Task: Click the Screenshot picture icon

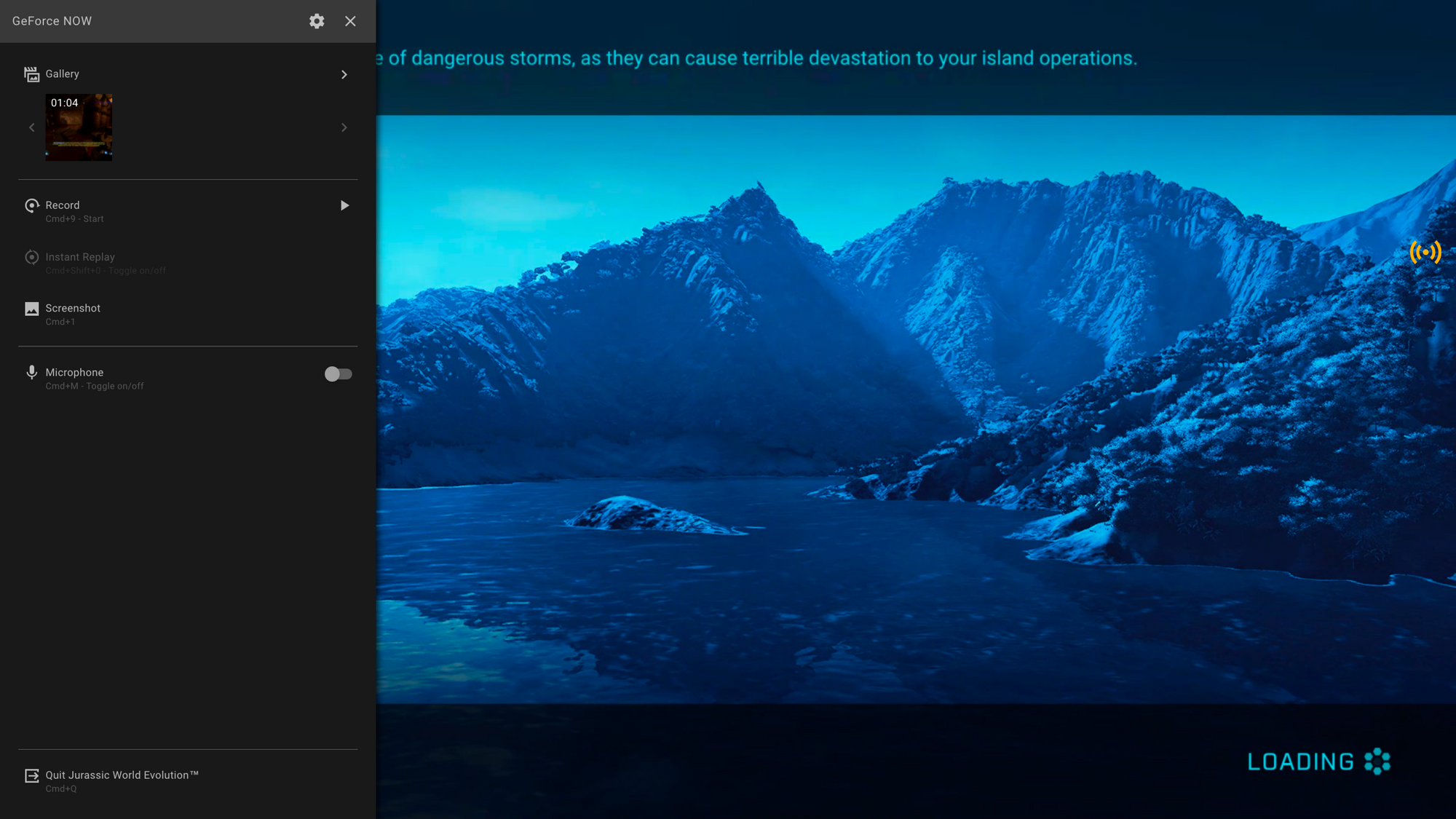Action: coord(31,309)
